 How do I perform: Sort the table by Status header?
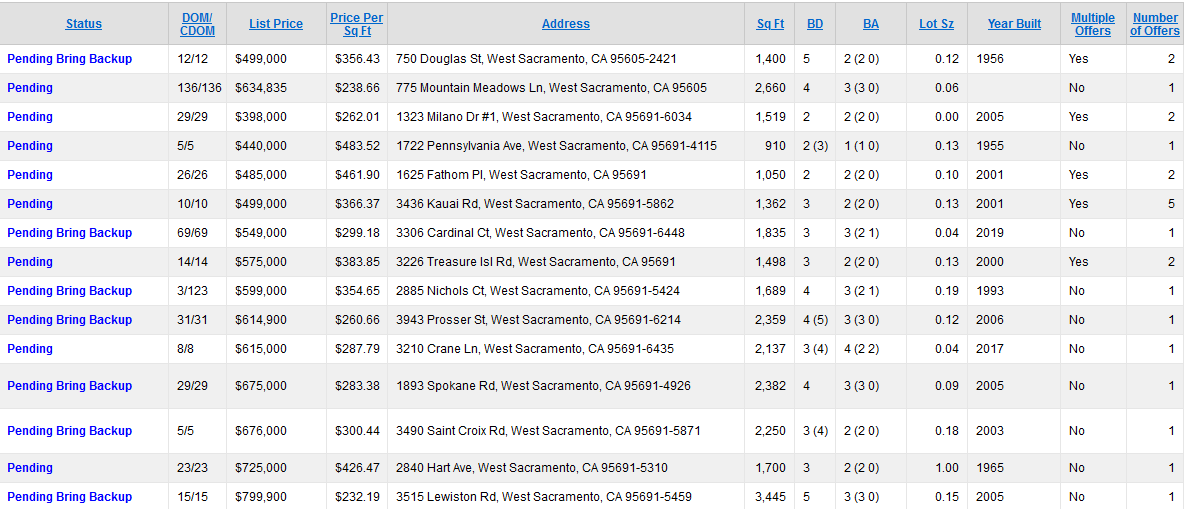(84, 24)
